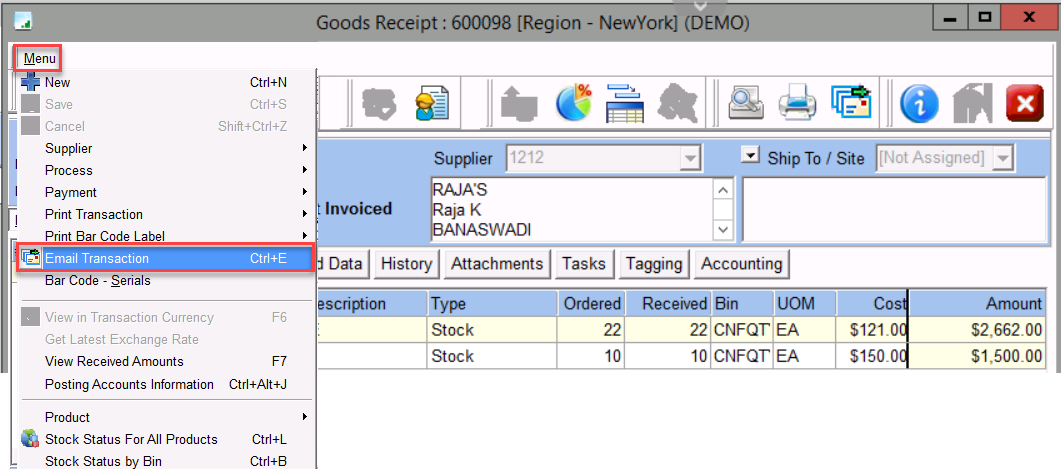This screenshot has height=469, width=1061.
Task: Toggle the small box beside Ship To / Site
Action: pos(750,156)
